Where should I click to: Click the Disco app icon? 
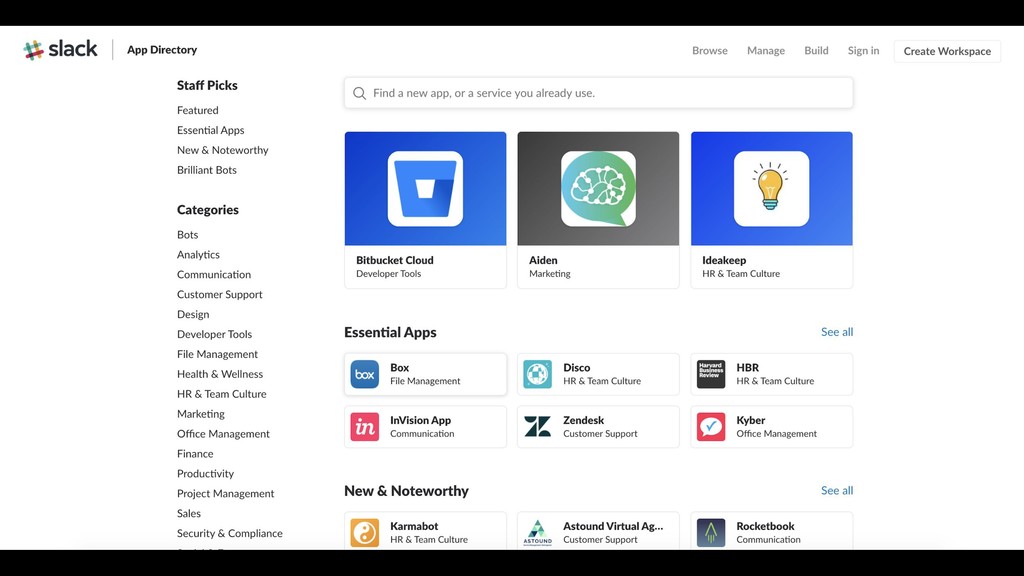[537, 374]
